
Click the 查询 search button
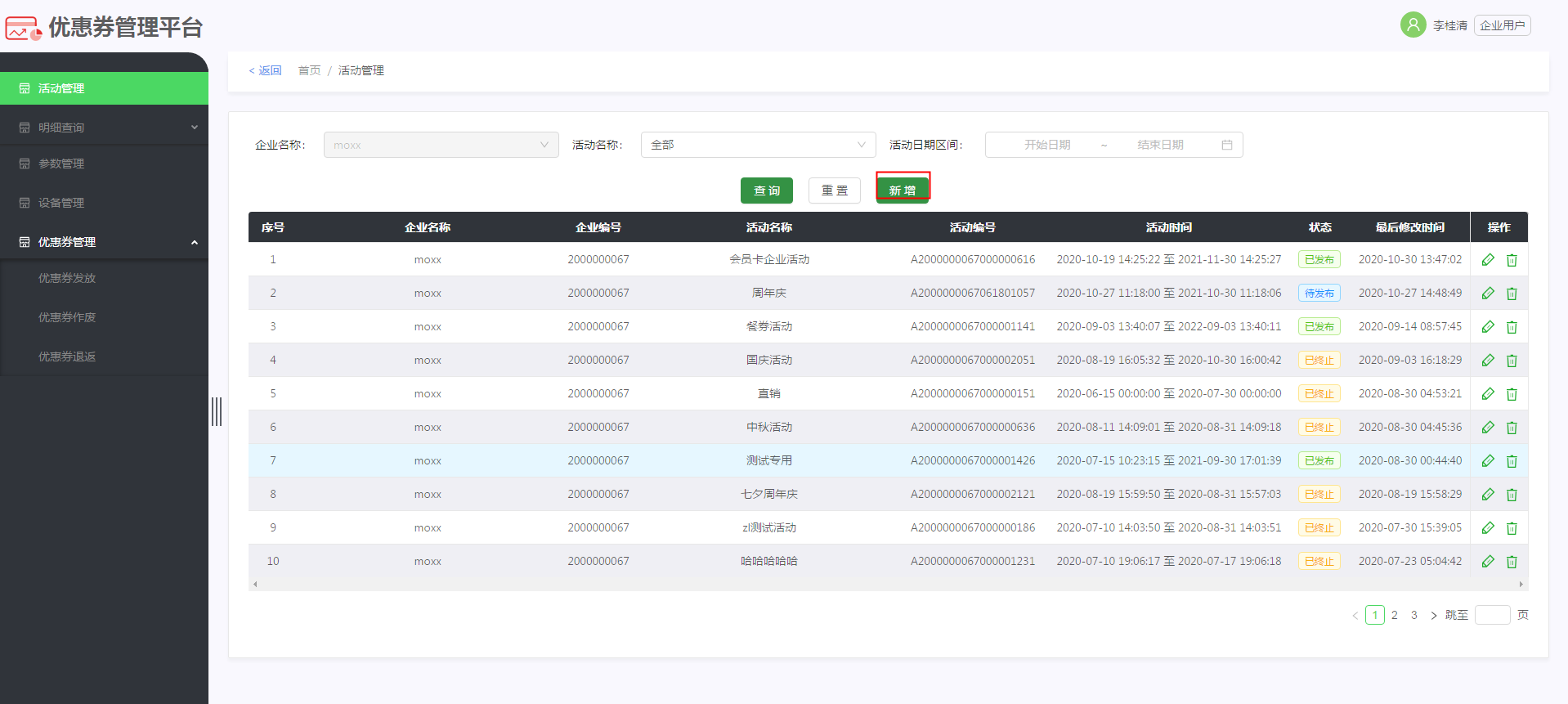coord(767,191)
